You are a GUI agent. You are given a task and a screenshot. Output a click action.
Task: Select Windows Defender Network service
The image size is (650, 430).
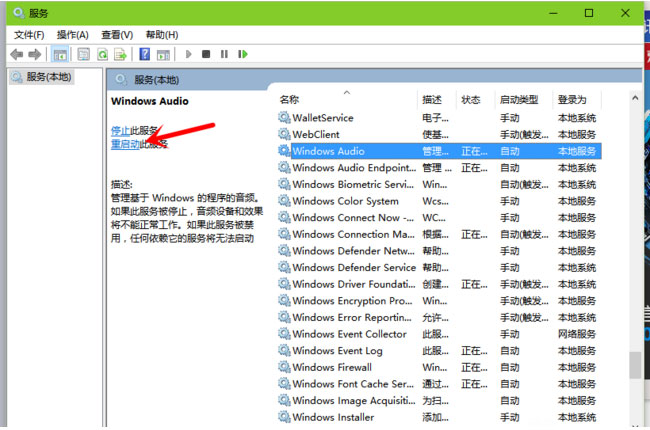pos(439,251)
